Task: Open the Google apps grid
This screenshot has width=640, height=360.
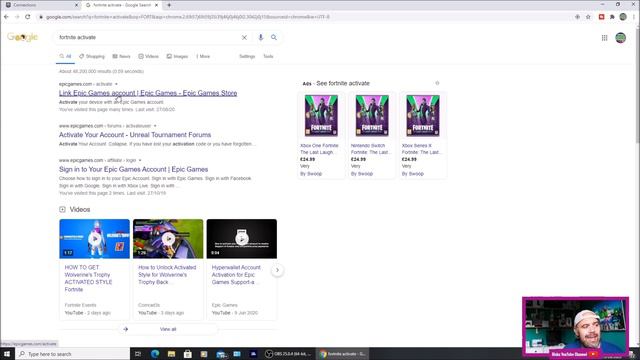Action: click(x=604, y=38)
